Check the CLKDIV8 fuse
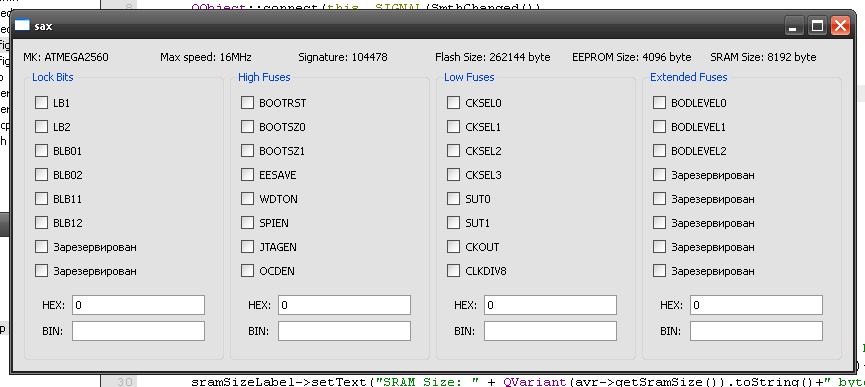 point(453,271)
